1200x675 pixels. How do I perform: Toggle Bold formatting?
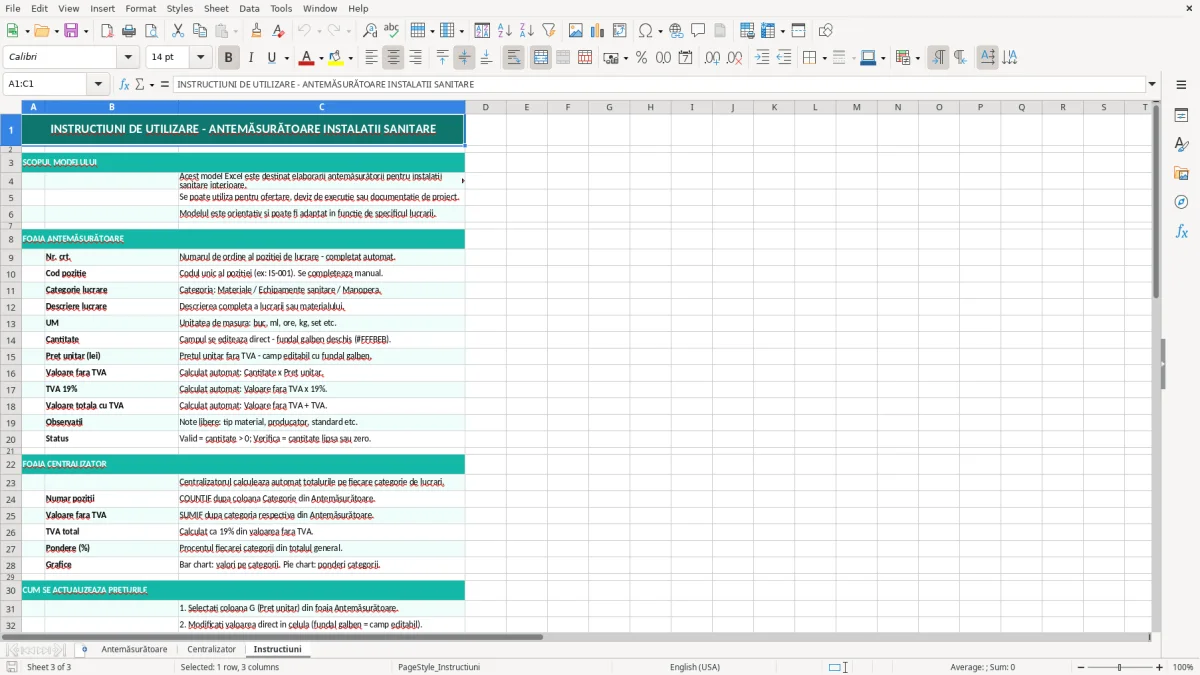(x=229, y=58)
